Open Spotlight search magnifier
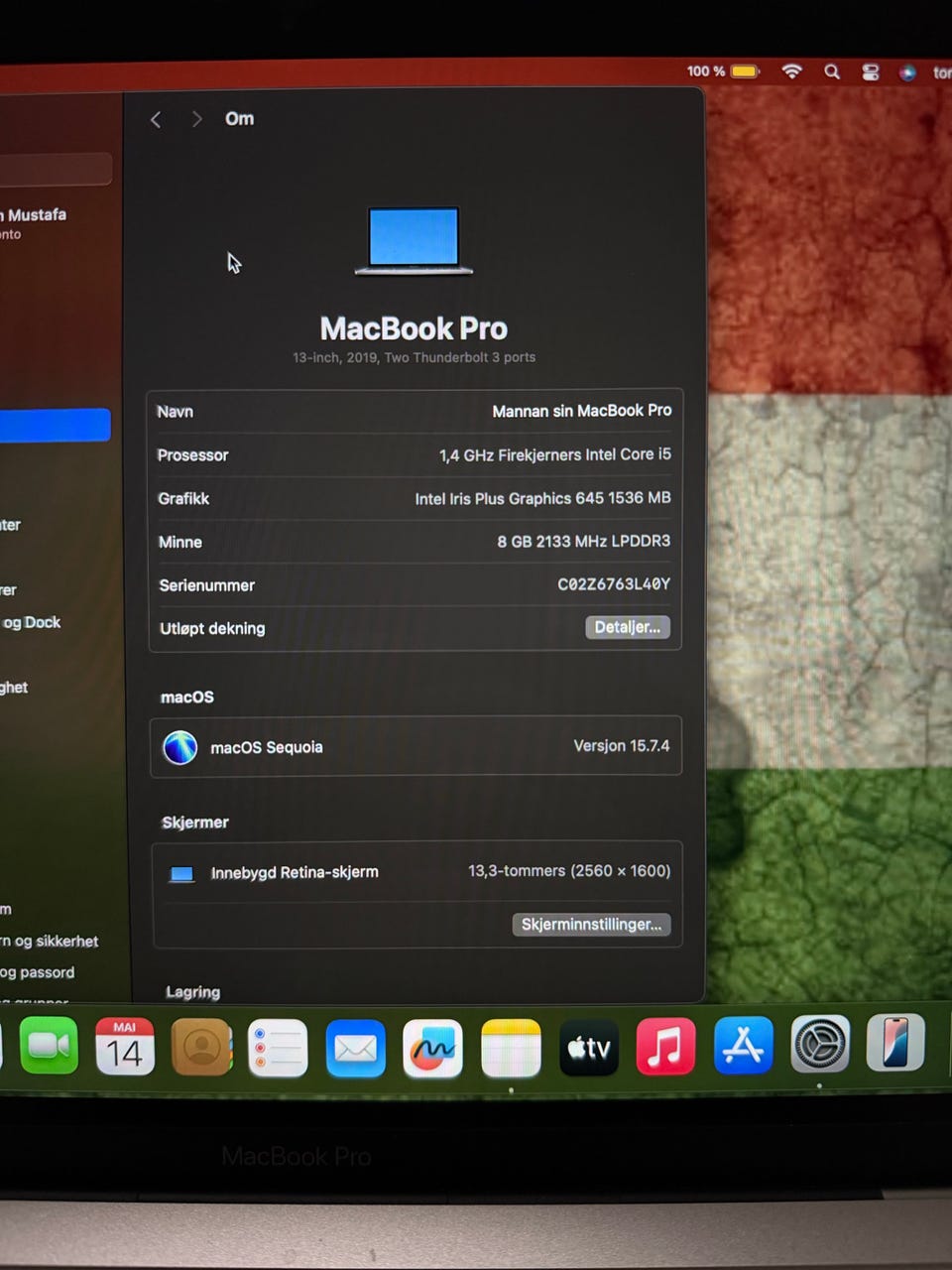This screenshot has width=952, height=1270. click(832, 71)
